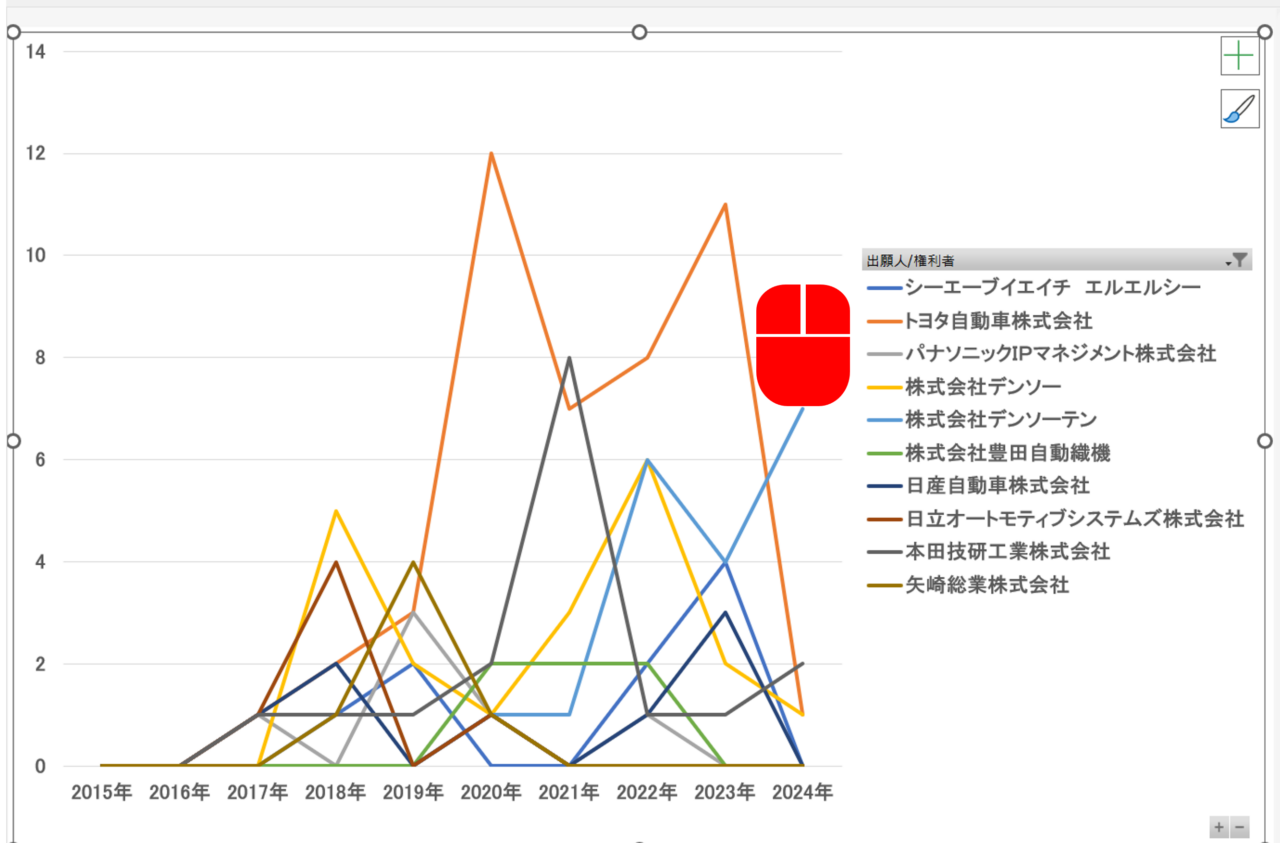Select legend entry シーエーブイエイチ エルエルシー
The height and width of the screenshot is (843, 1280).
tap(1034, 288)
